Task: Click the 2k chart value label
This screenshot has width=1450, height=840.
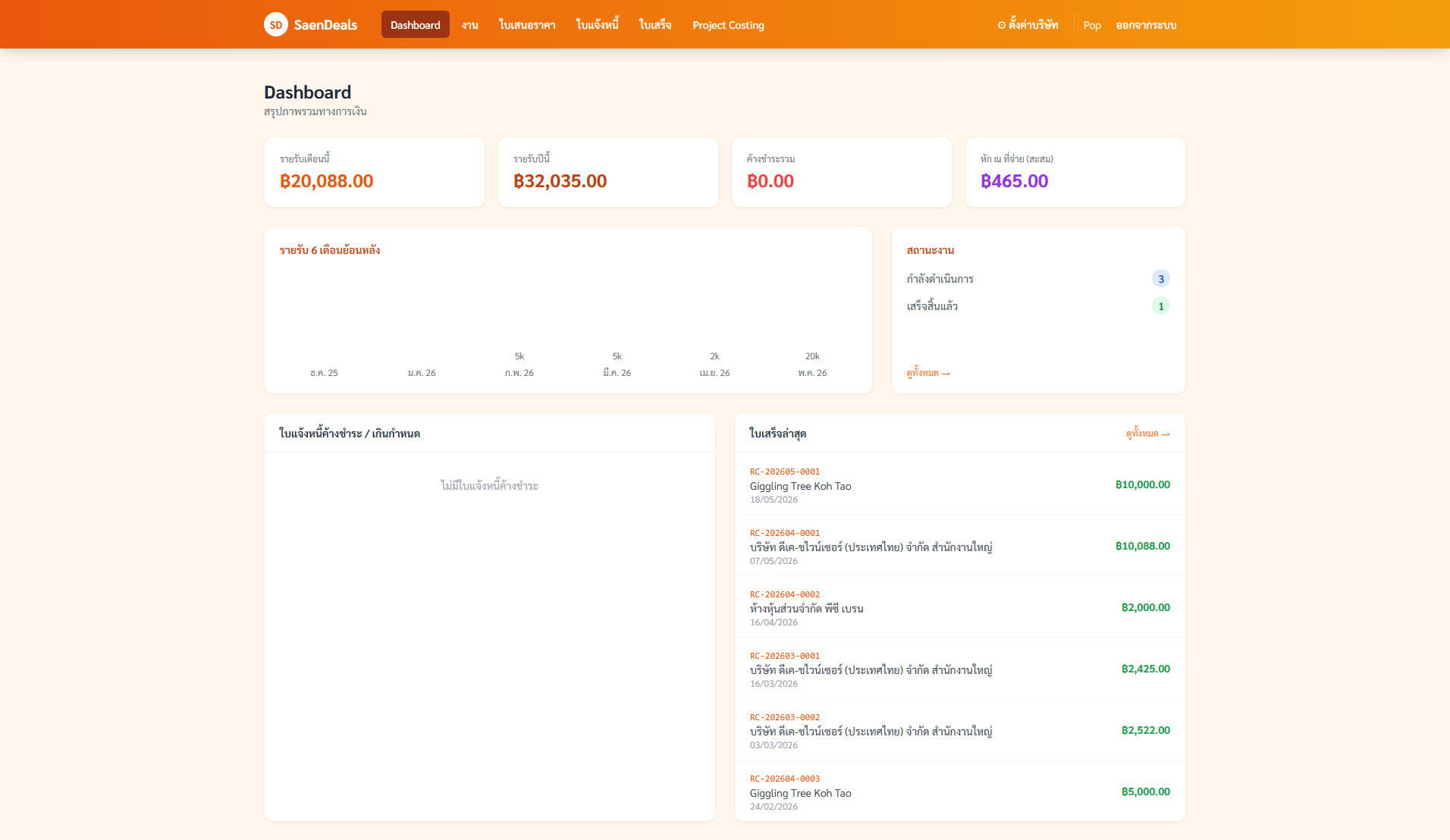Action: [x=714, y=356]
